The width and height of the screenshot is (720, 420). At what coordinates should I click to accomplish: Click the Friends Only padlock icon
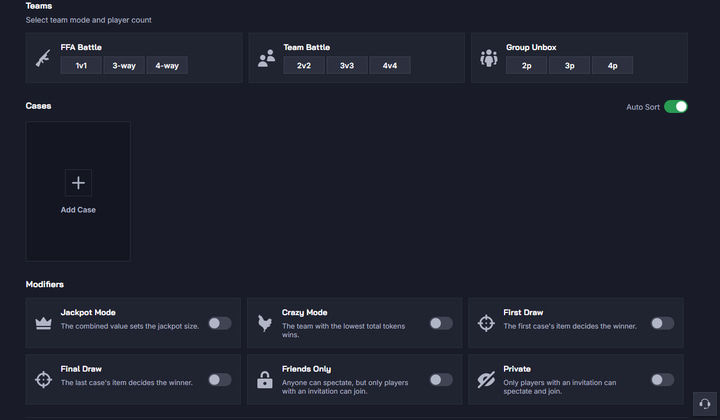coord(265,380)
